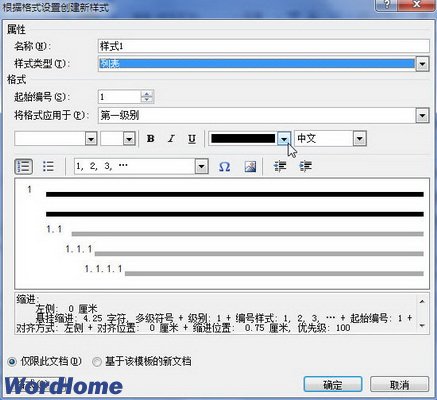Viewport: 437px width, 400px height.
Task: Open the help question mark button
Action: point(388,5)
